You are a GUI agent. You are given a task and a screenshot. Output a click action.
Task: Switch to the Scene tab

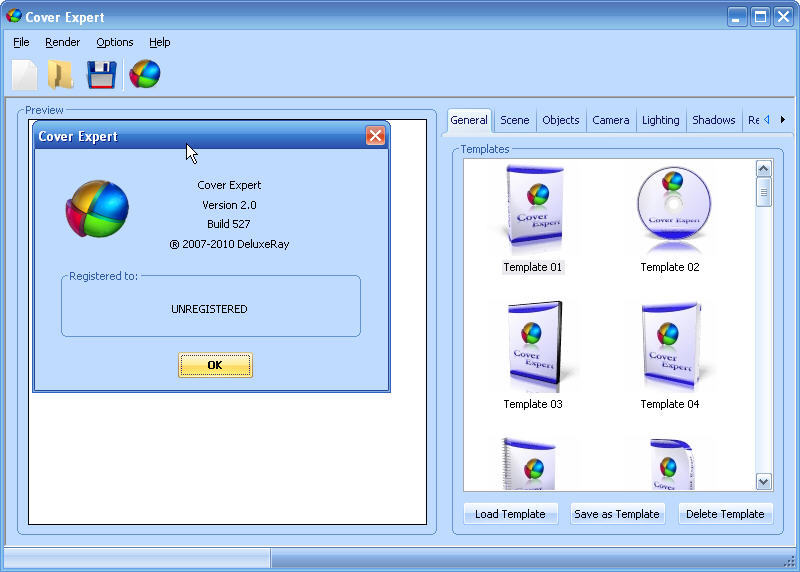pos(515,120)
